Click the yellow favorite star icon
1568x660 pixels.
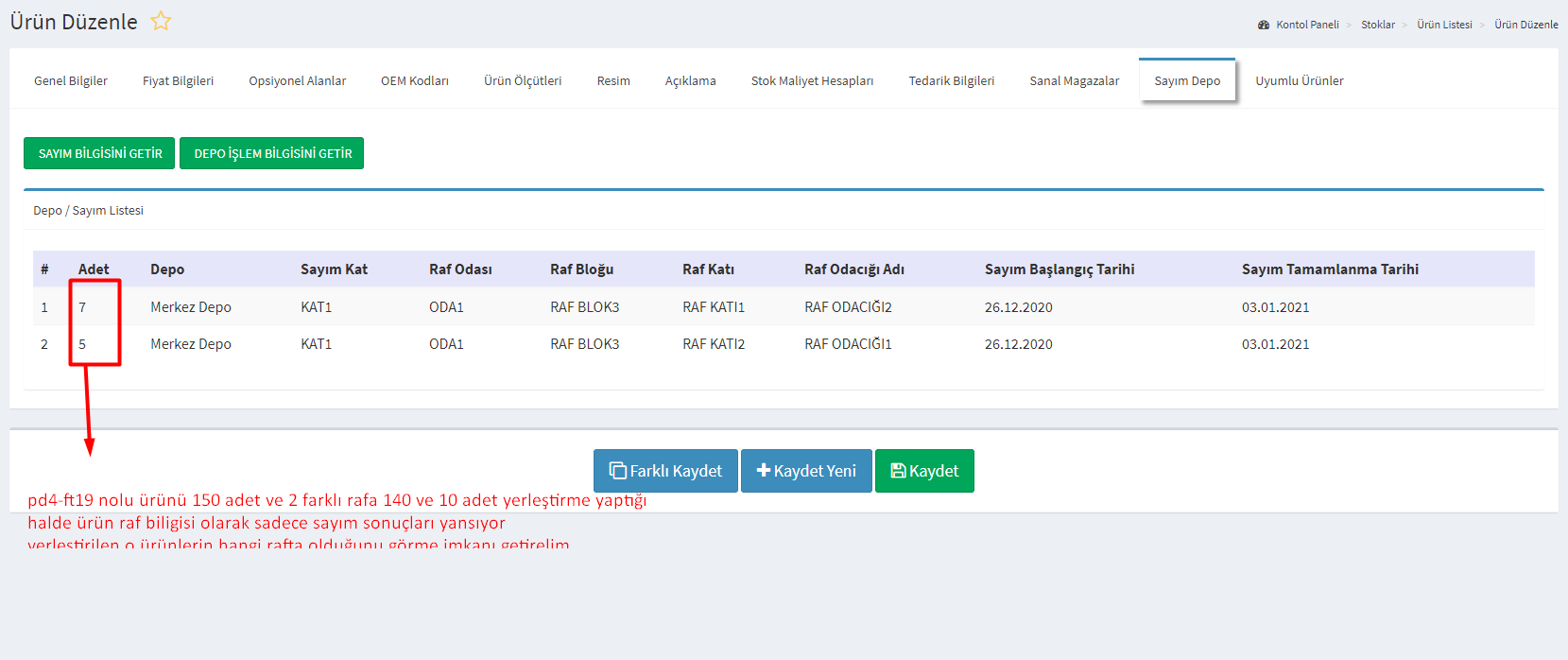click(x=161, y=22)
